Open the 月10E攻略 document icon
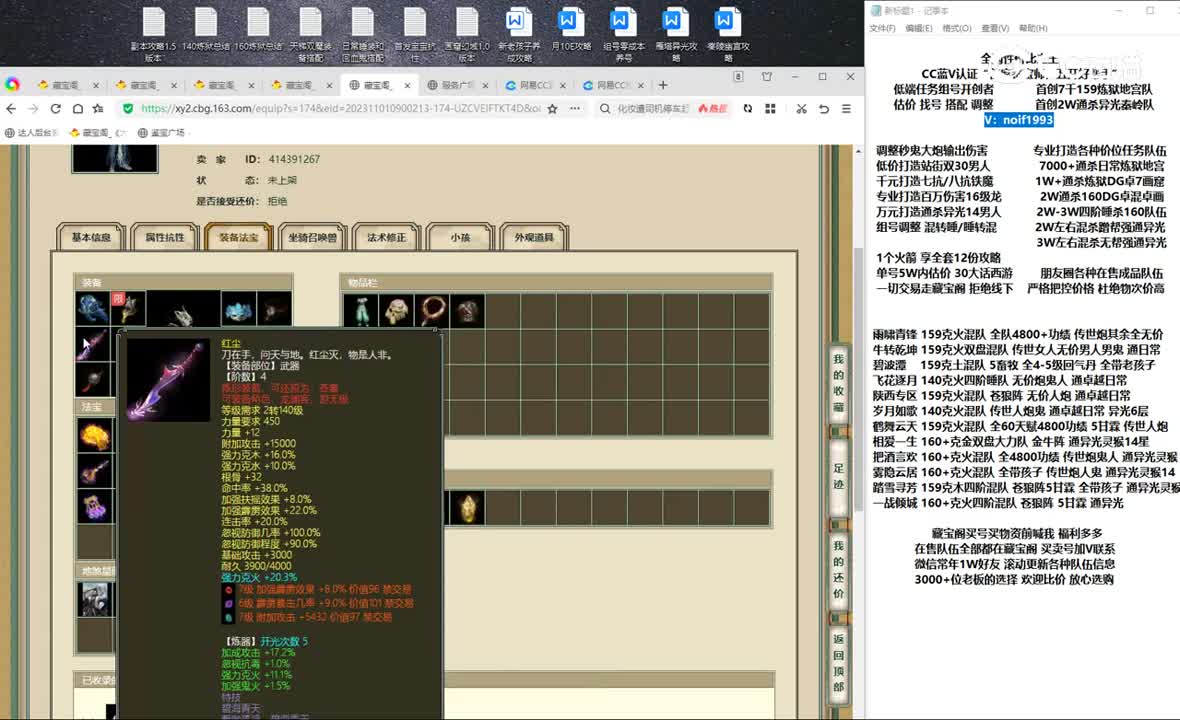1180x720 pixels. coord(570,30)
